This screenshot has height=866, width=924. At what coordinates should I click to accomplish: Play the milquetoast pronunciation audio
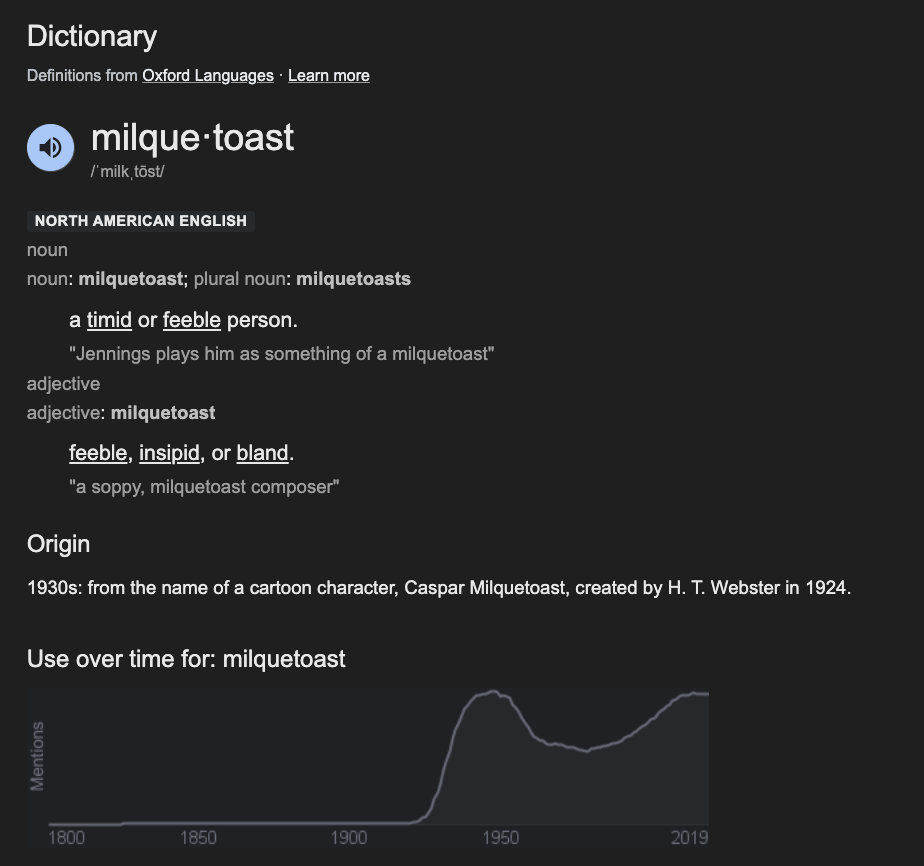(x=51, y=147)
